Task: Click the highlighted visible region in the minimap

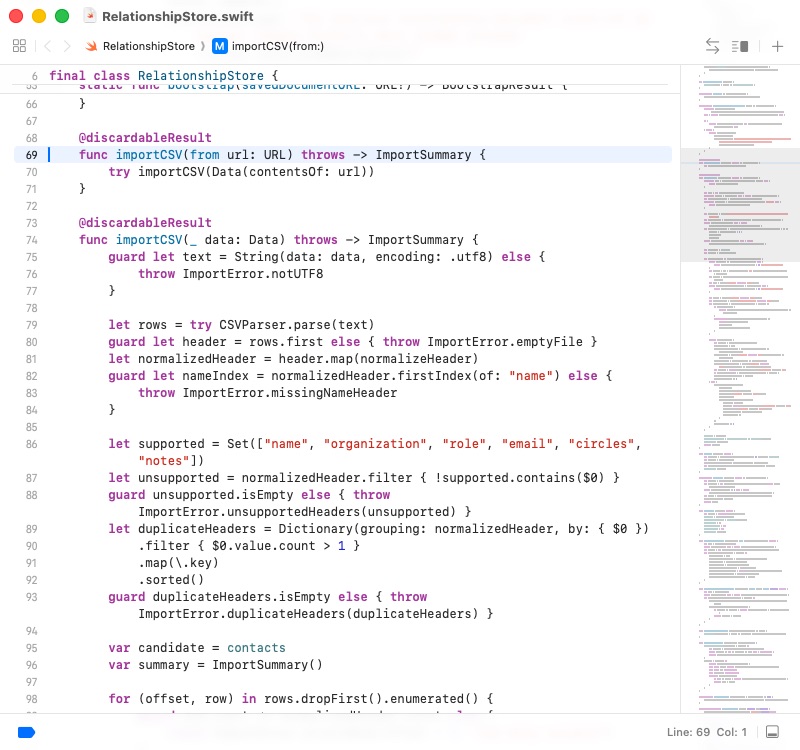Action: click(x=740, y=205)
